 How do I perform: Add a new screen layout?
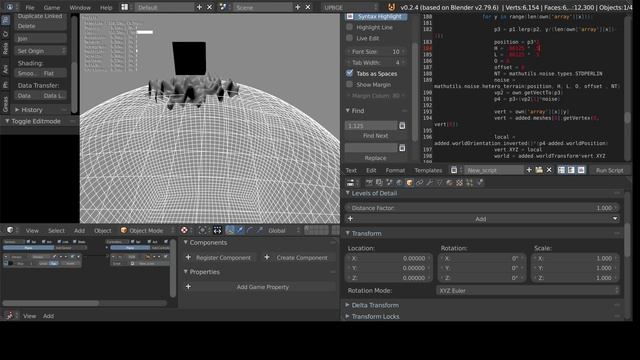[x=199, y=7]
